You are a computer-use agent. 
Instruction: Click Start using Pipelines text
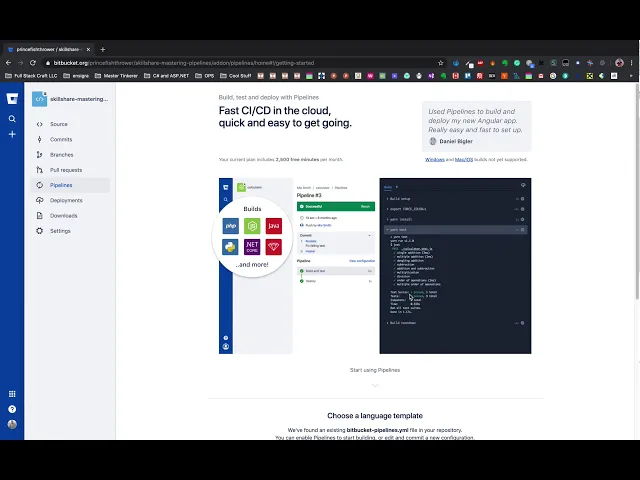coord(375,370)
